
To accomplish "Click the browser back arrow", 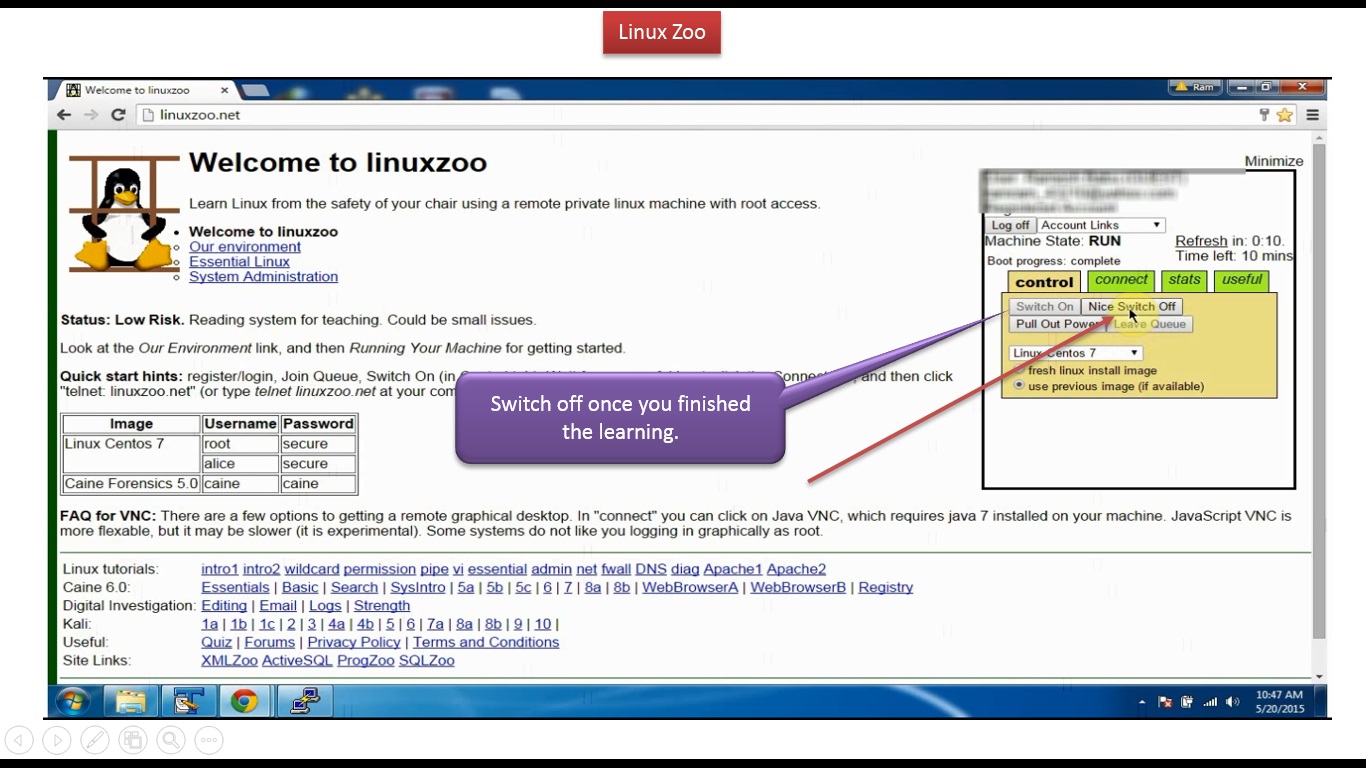I will click(x=64, y=115).
